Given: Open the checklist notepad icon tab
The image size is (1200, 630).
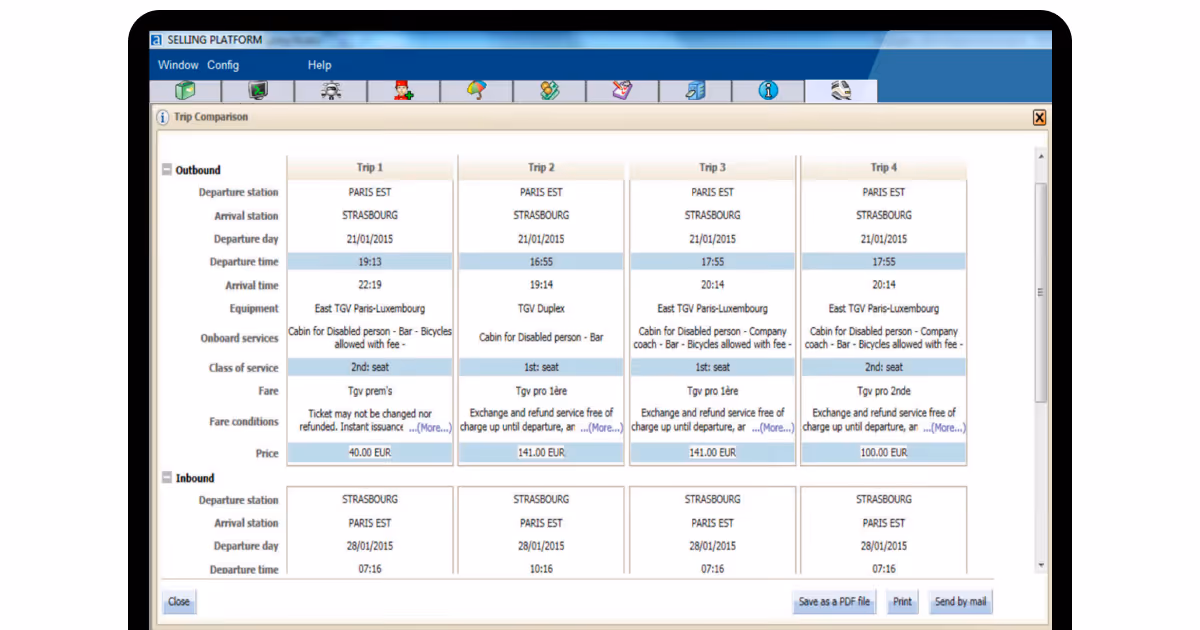Looking at the screenshot, I should [x=623, y=91].
